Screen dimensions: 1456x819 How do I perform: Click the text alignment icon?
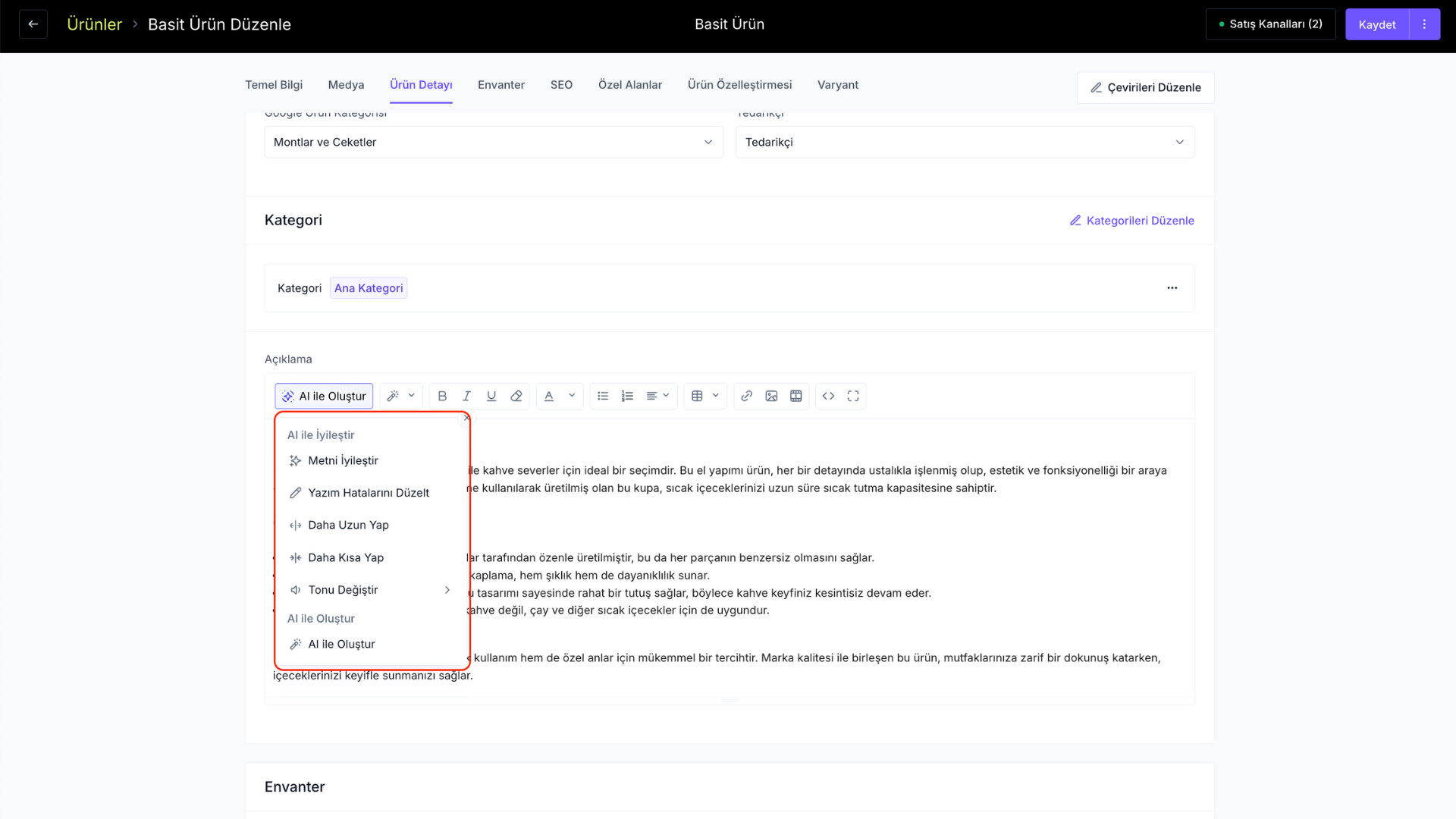click(651, 396)
